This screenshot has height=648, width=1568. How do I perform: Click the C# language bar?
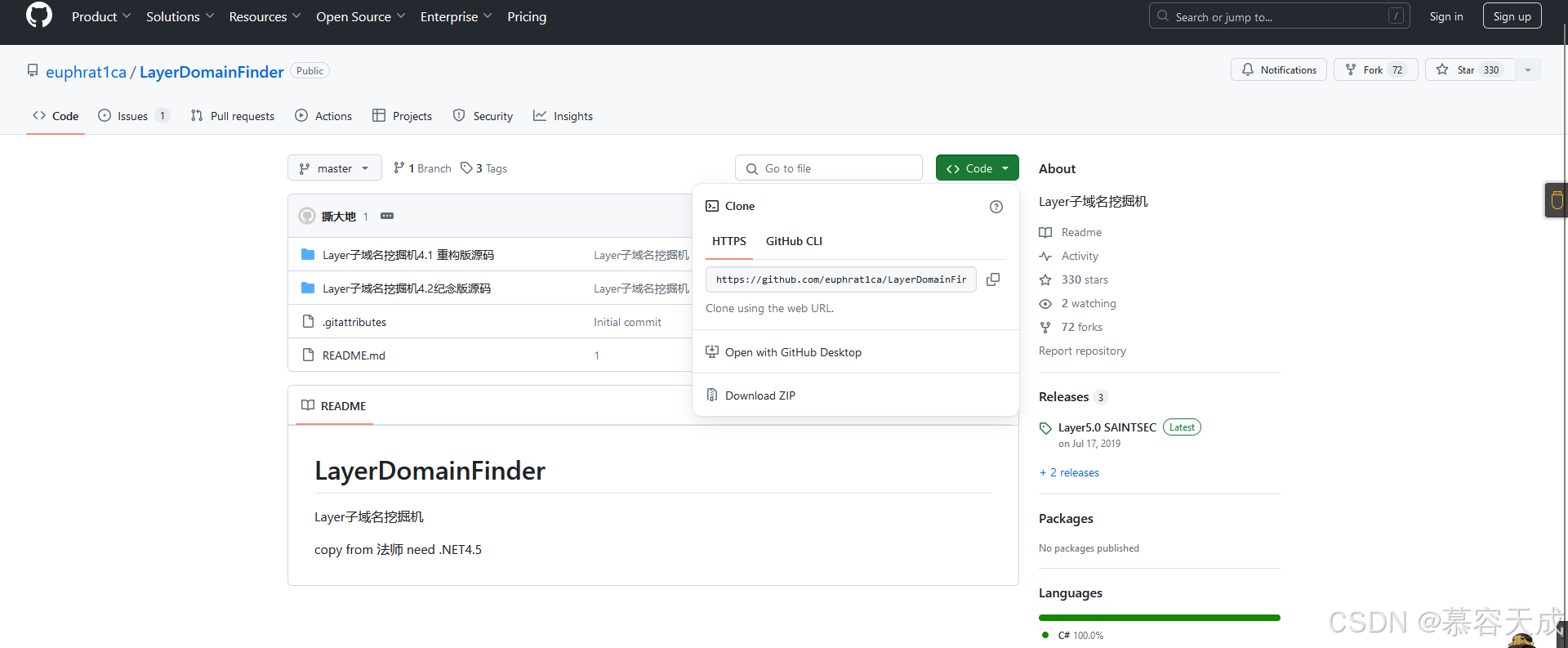[1160, 618]
